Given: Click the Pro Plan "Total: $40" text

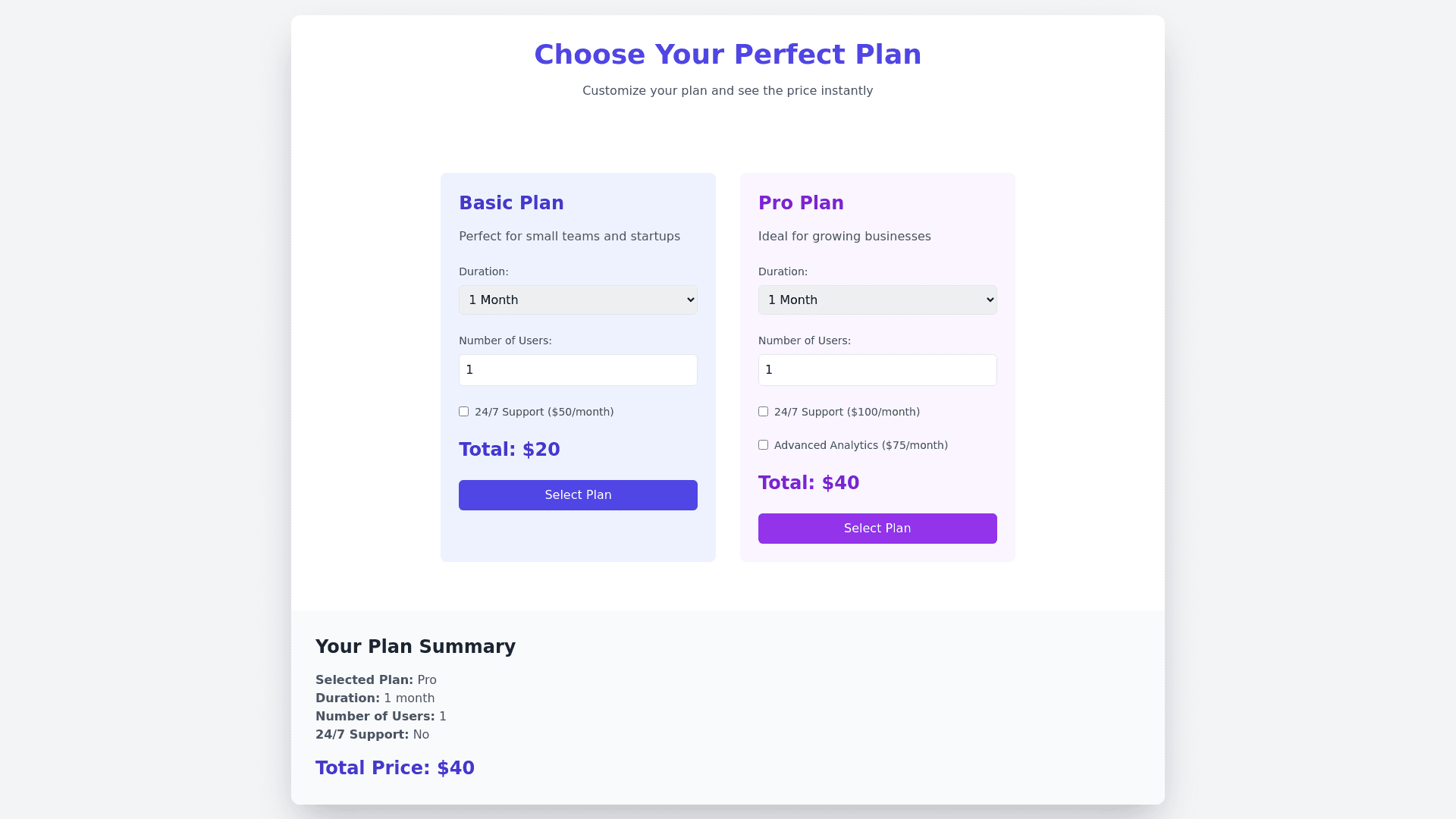Looking at the screenshot, I should 808,483.
